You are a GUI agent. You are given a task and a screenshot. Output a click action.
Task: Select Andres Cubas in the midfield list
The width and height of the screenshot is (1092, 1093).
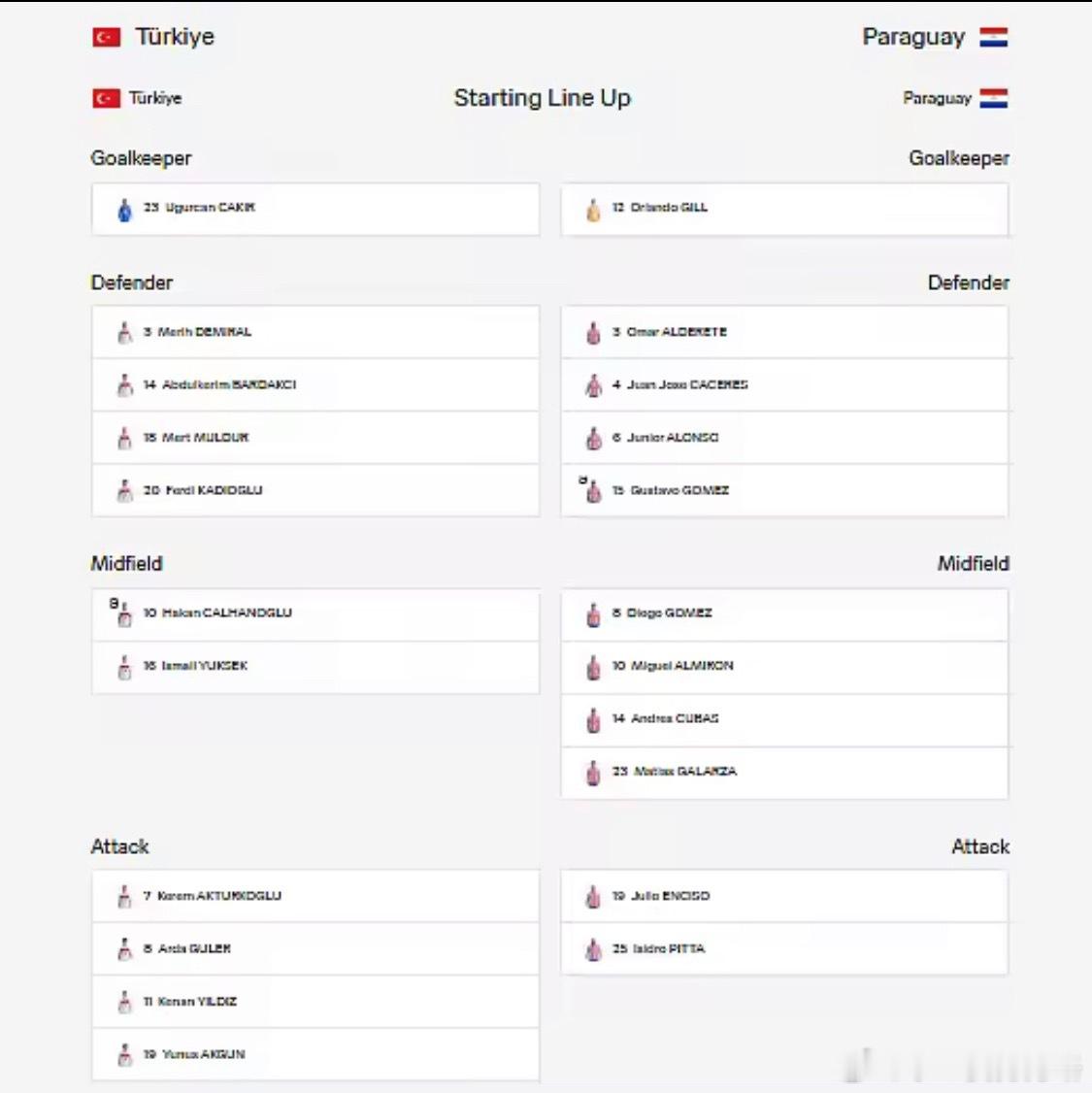[784, 720]
